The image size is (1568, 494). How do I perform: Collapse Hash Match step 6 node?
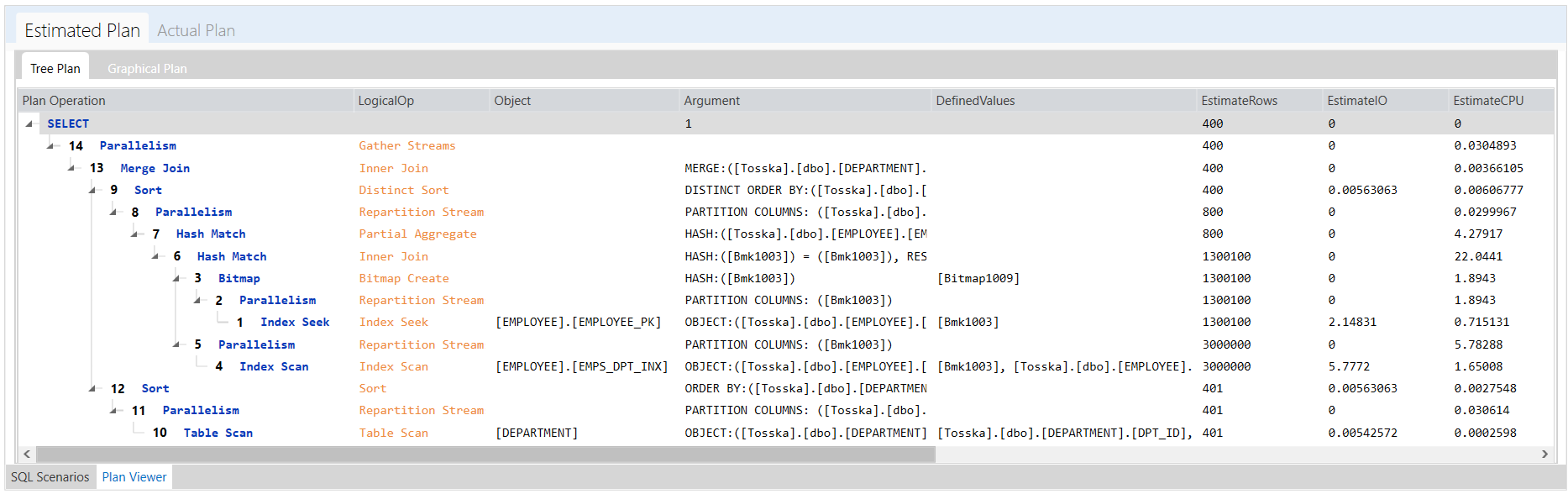155,256
